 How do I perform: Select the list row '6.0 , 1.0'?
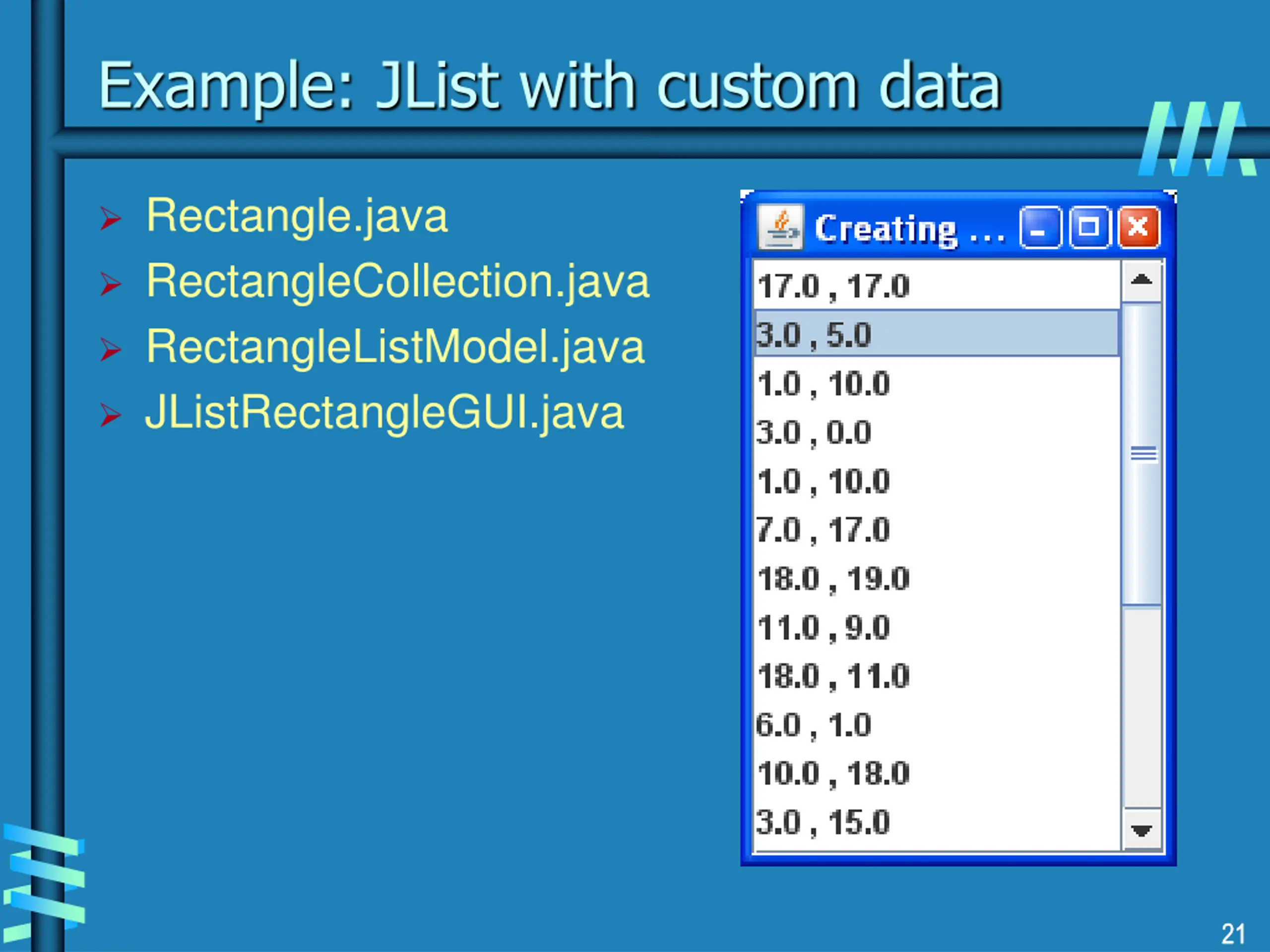click(937, 724)
